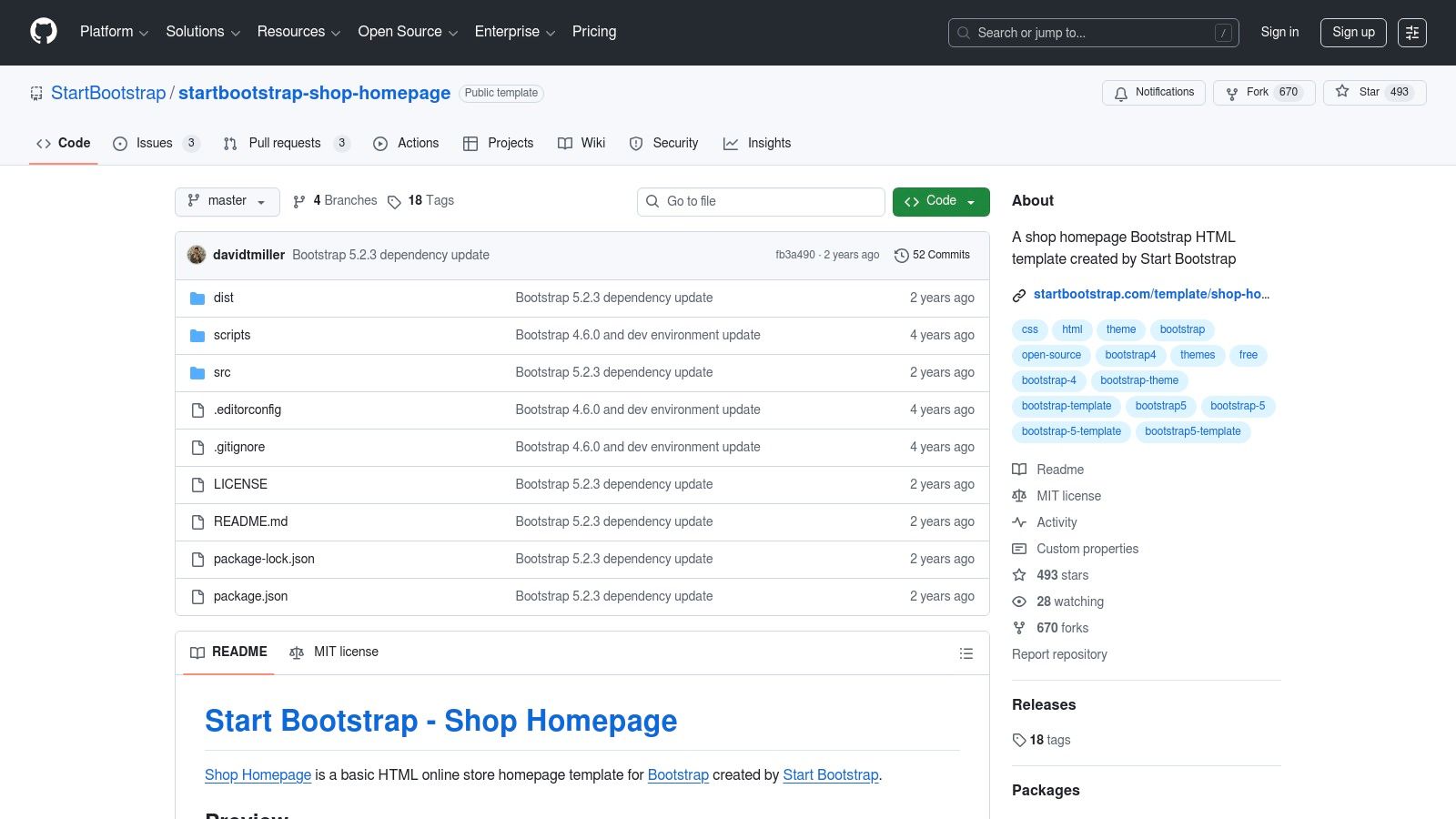
Task: Star the repository
Action: point(1368,92)
